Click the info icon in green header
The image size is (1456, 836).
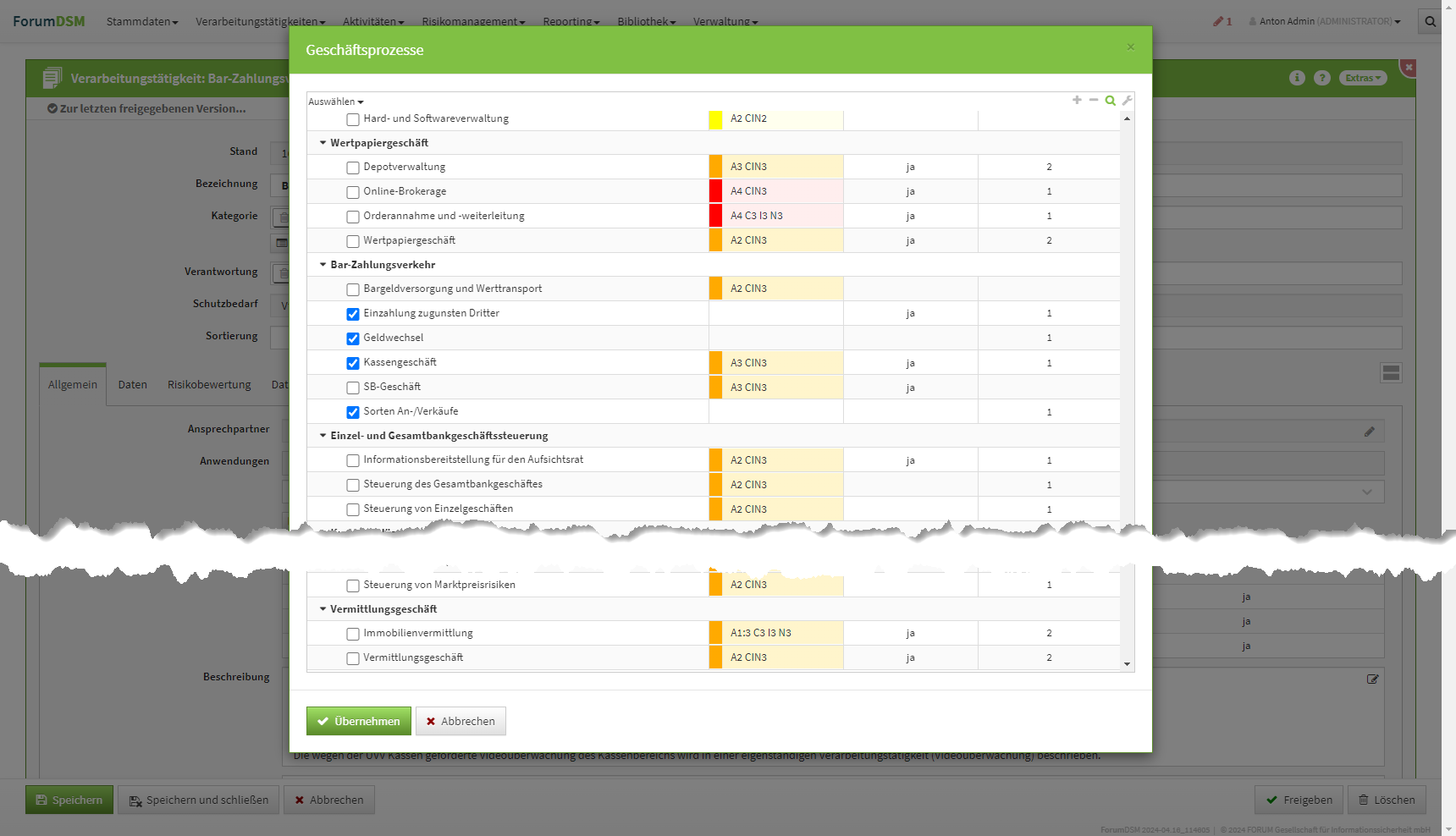click(x=1297, y=78)
